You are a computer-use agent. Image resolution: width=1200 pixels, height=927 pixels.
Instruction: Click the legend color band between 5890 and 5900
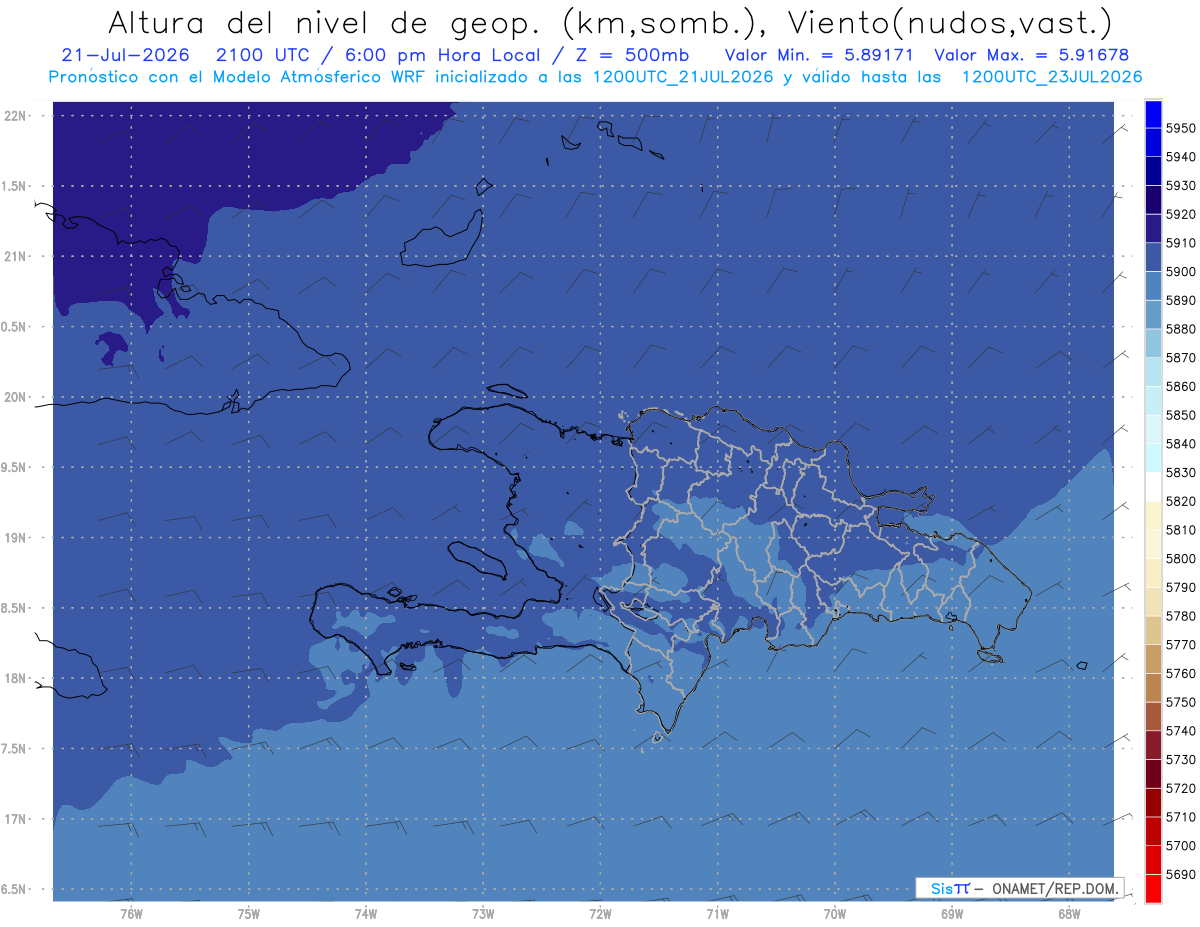tap(1153, 286)
